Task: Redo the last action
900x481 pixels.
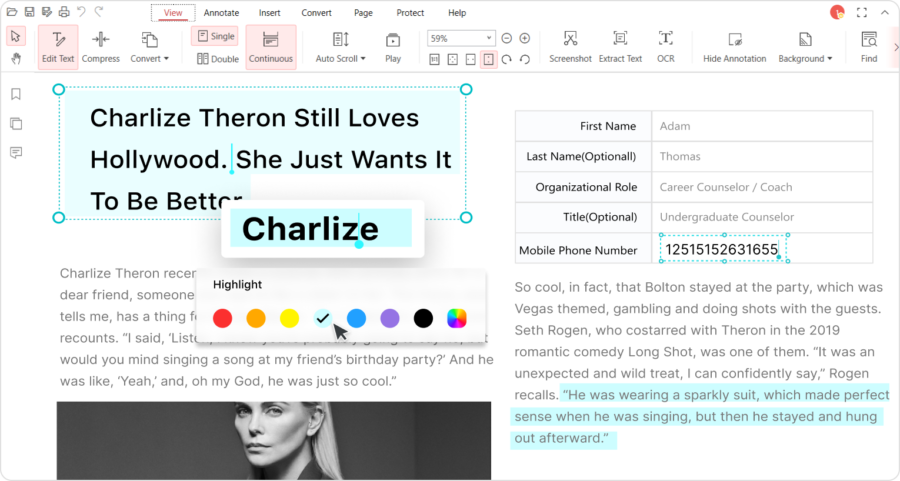Action: pos(99,11)
